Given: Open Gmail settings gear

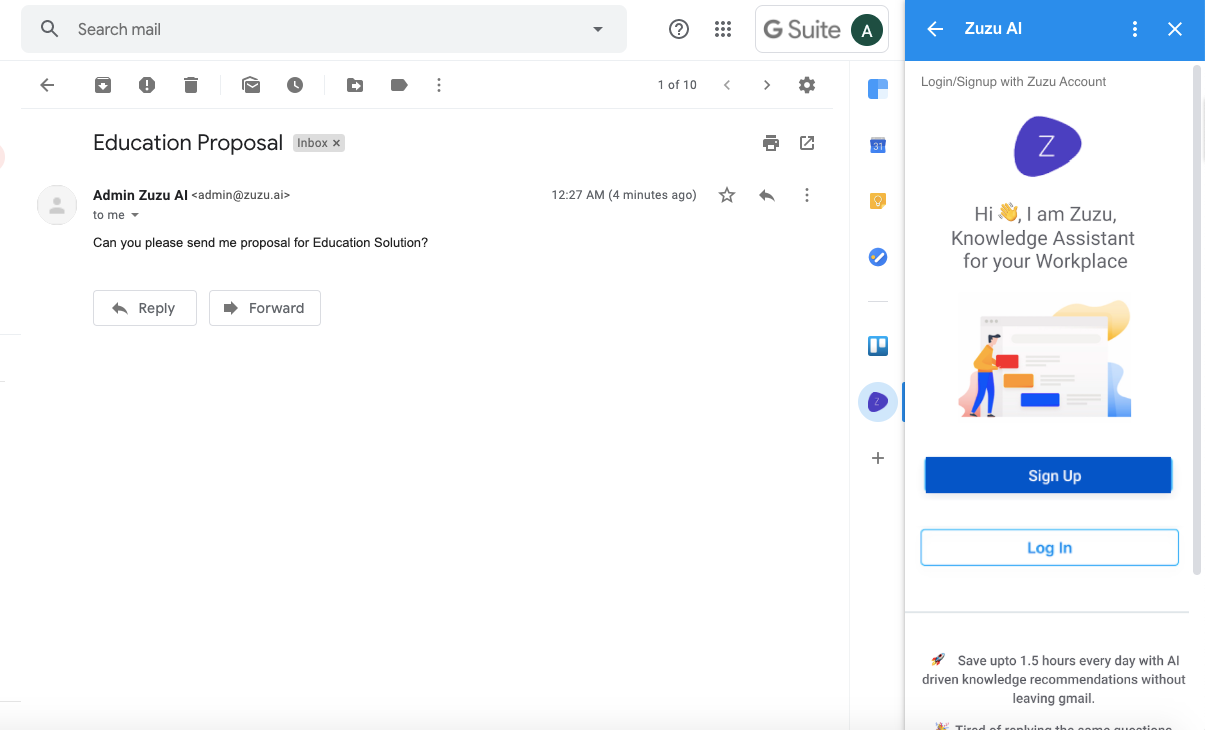Looking at the screenshot, I should coord(807,85).
